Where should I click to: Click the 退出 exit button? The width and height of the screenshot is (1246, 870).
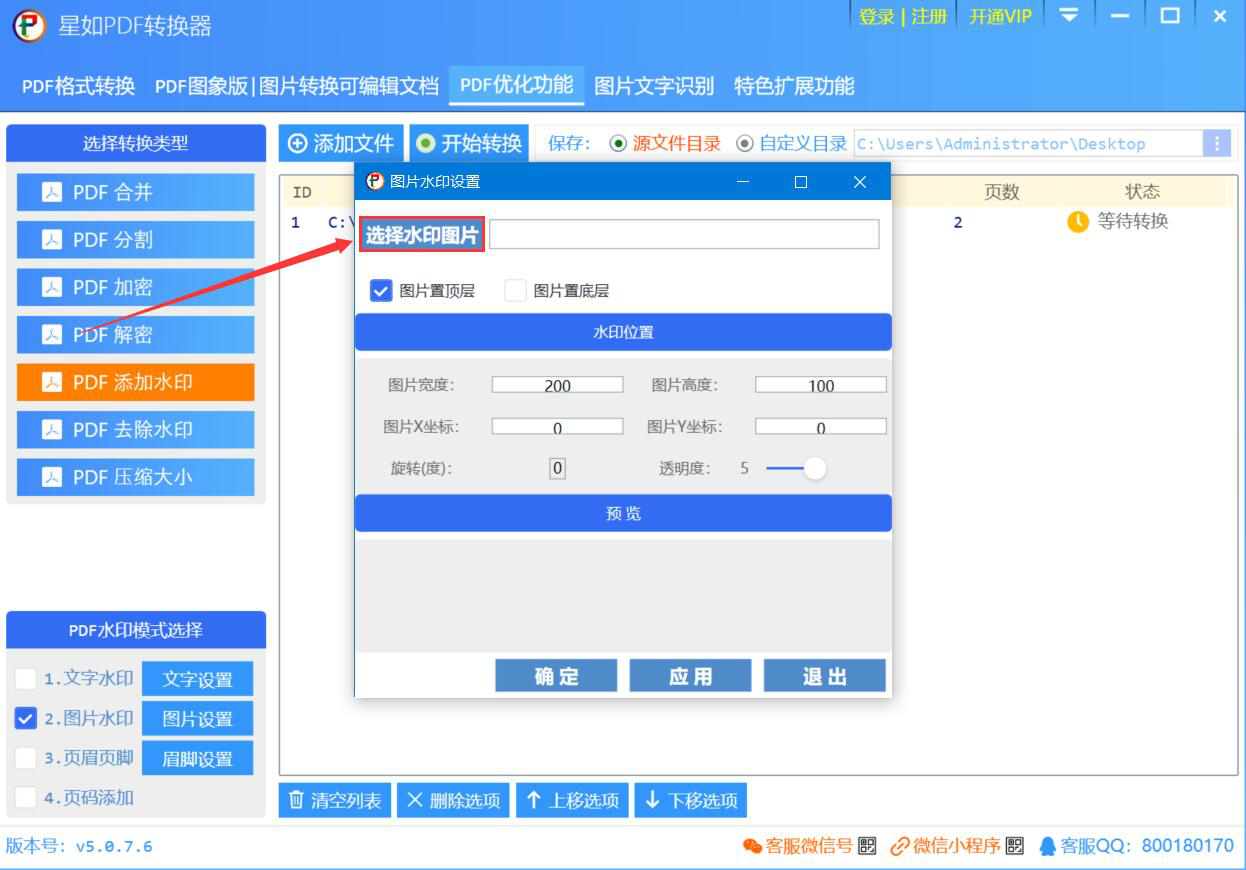coord(825,676)
